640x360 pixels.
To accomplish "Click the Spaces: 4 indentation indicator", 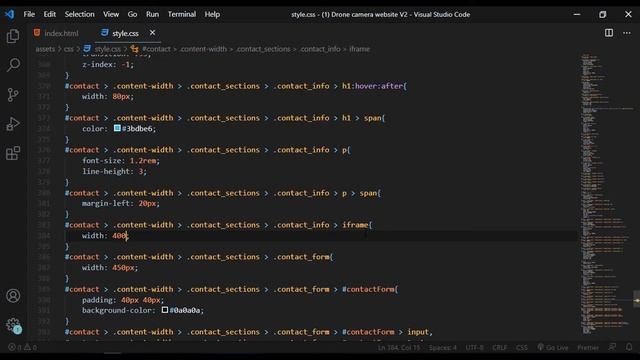I will 442,347.
